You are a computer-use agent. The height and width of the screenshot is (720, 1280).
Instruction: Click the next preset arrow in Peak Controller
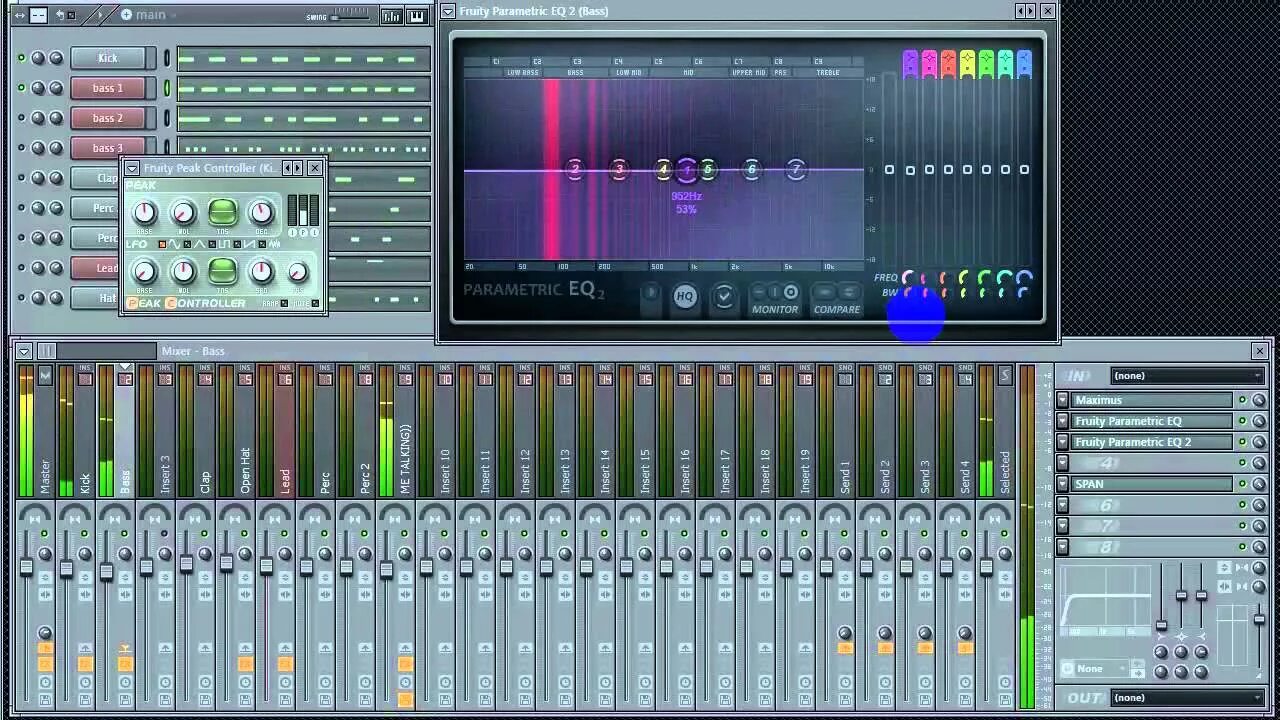pos(298,168)
